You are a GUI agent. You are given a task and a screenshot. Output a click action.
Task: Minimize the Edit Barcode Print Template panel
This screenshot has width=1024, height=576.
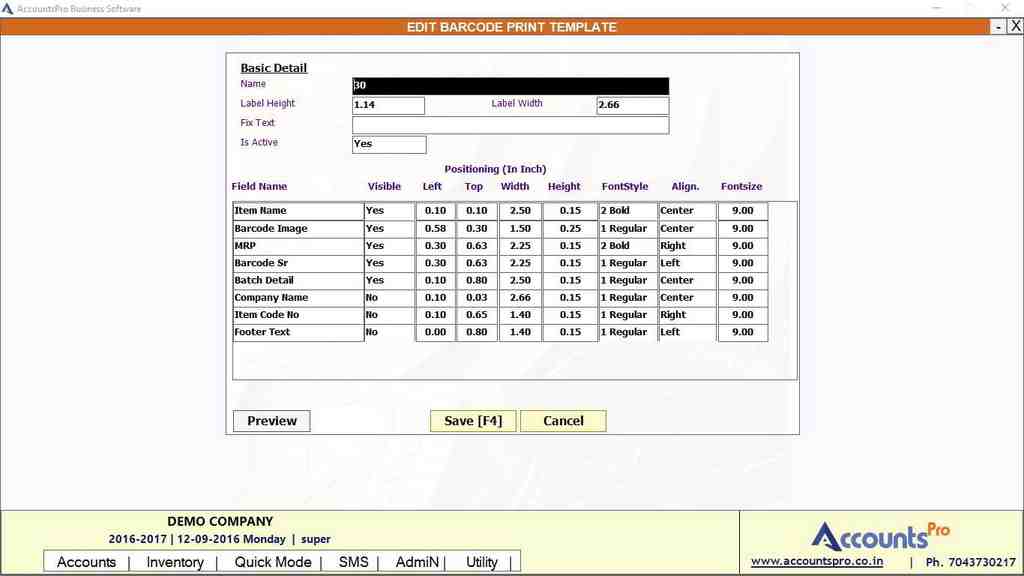tap(999, 27)
